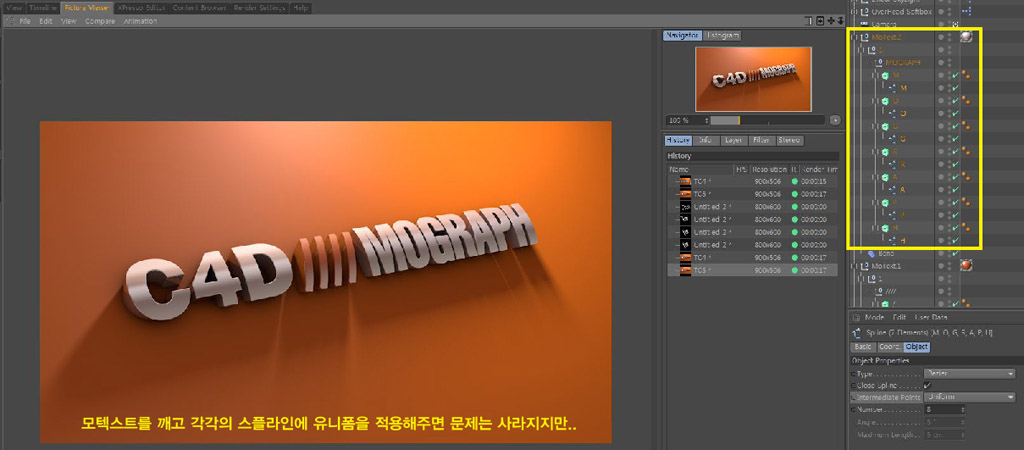Open the Mode menu in attribute manager
The height and width of the screenshot is (450, 1024).
click(874, 317)
